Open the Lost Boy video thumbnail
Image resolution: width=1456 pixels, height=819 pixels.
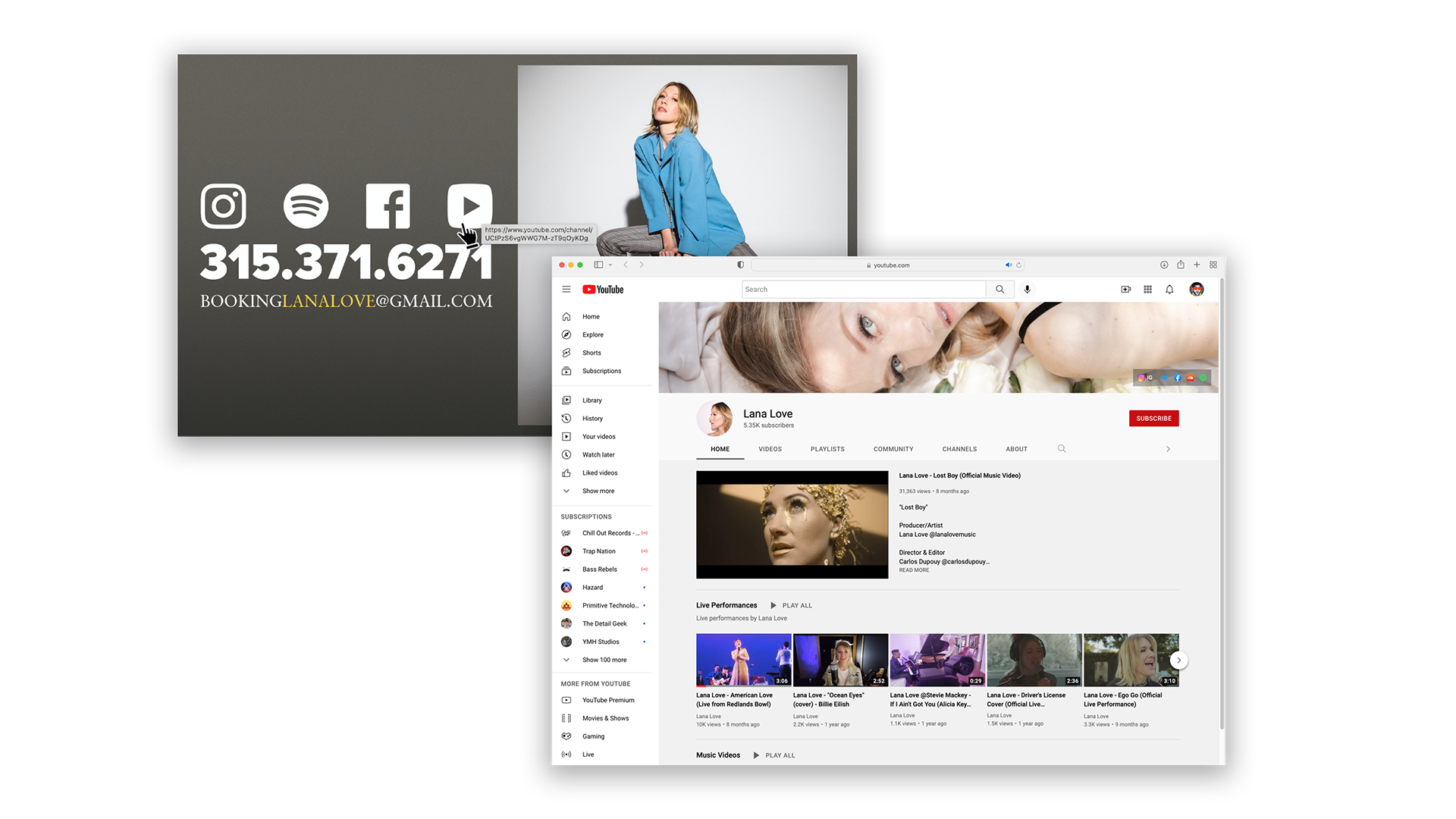coord(792,525)
